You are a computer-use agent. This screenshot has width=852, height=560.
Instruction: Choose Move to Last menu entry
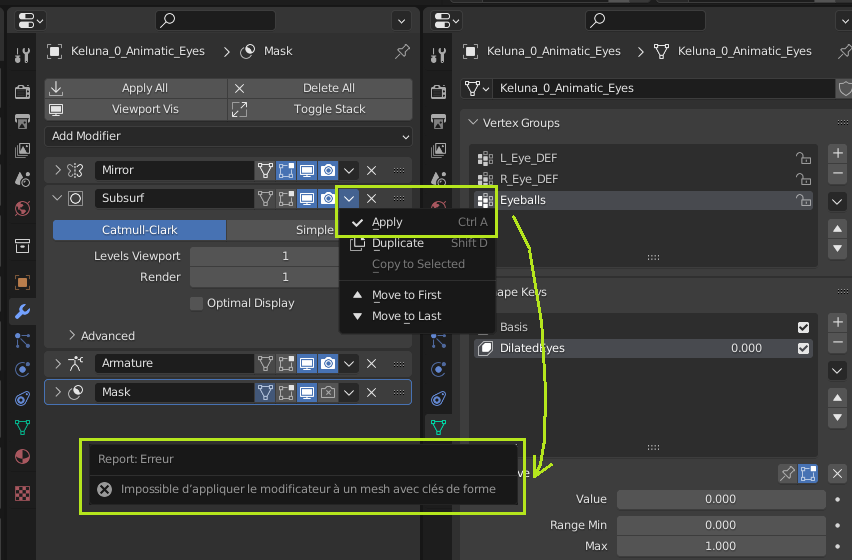click(417, 316)
